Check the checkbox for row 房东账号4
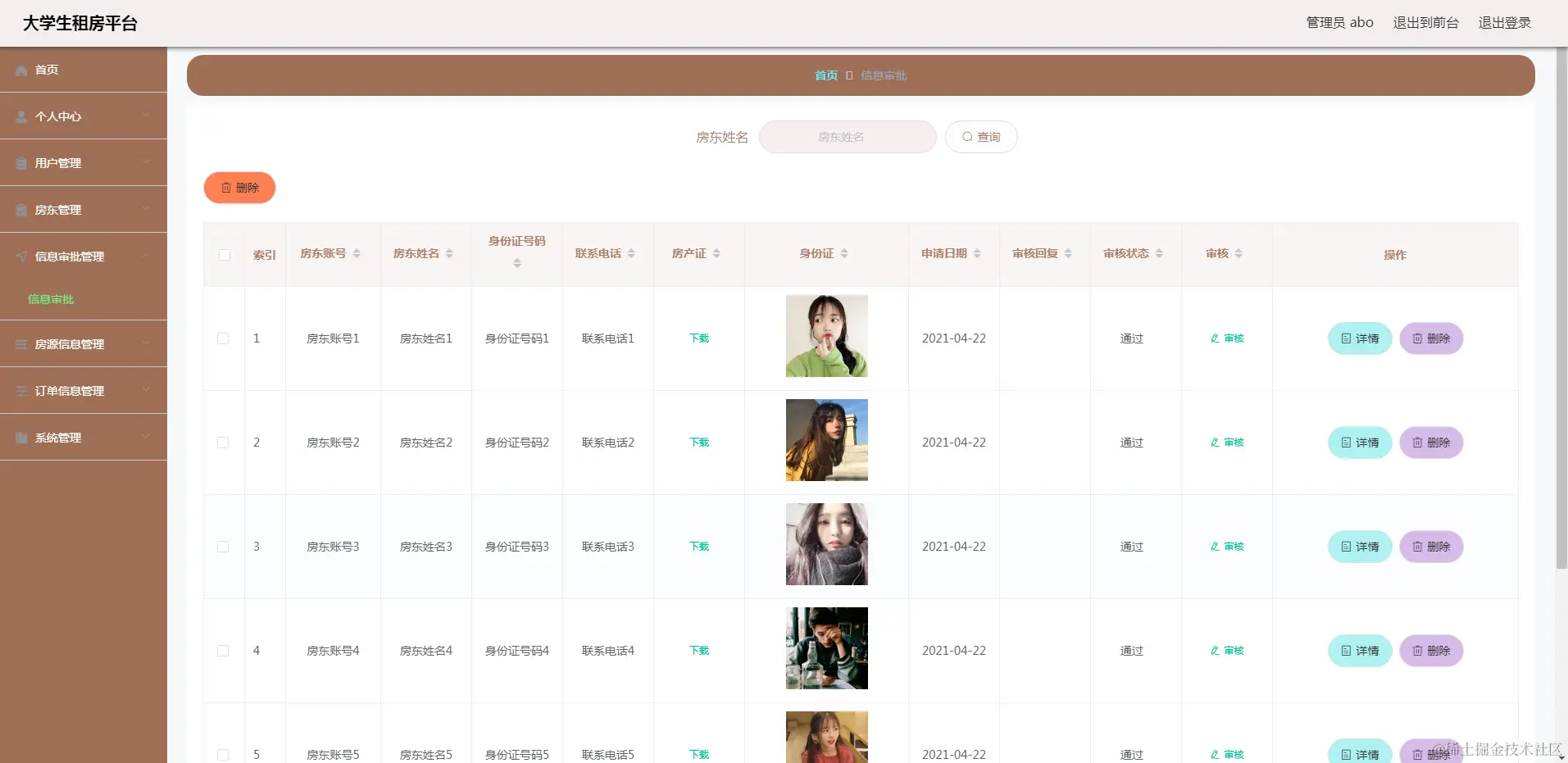This screenshot has height=763, width=1568. point(223,651)
